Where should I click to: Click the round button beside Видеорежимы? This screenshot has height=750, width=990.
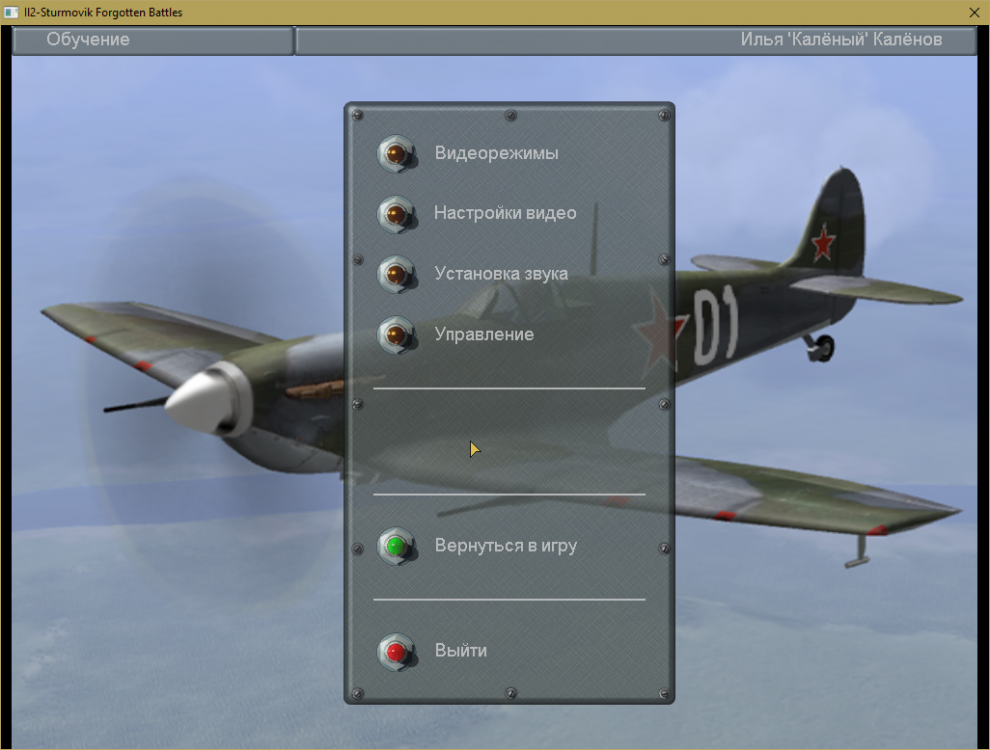[x=397, y=153]
